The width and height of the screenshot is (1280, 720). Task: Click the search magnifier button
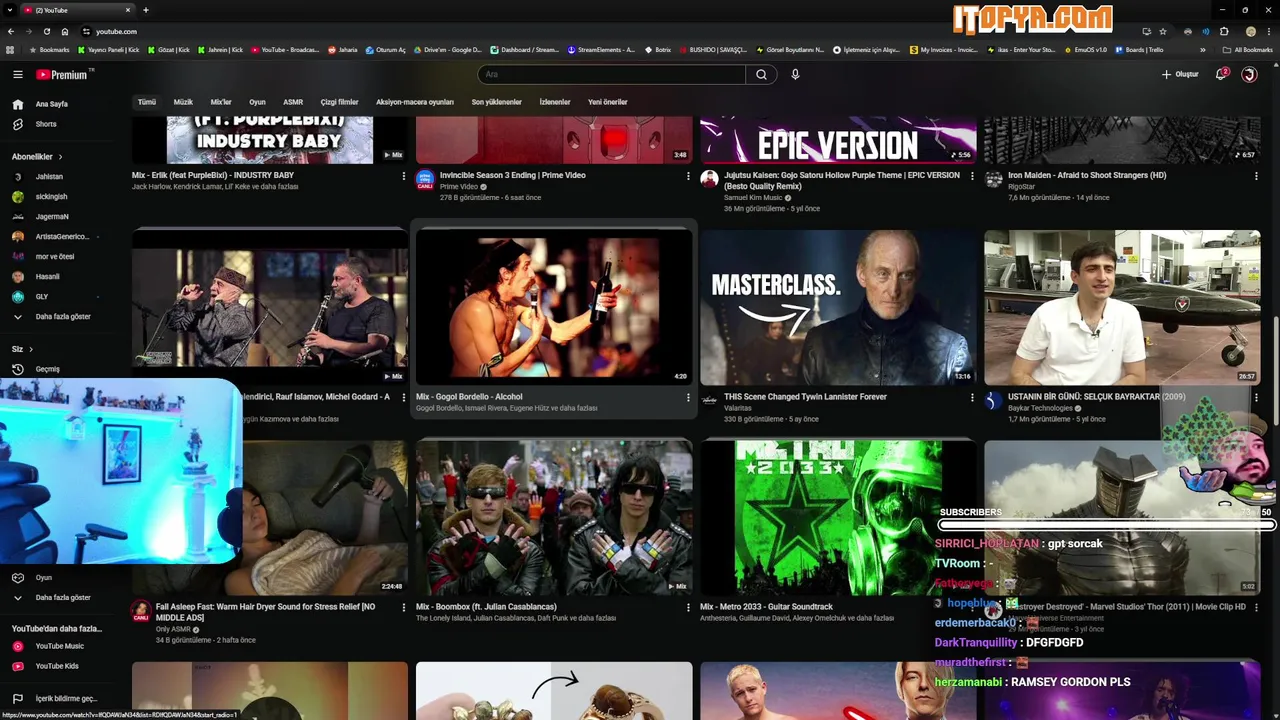click(x=761, y=74)
